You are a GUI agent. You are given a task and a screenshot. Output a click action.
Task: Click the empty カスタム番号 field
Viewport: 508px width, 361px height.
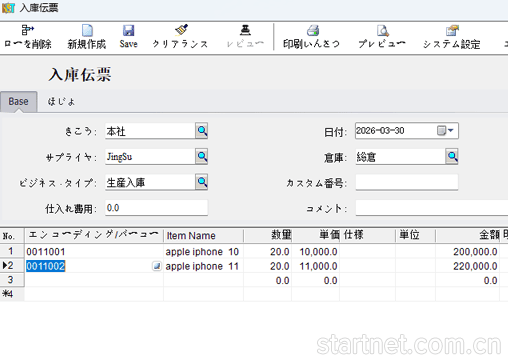(x=407, y=182)
